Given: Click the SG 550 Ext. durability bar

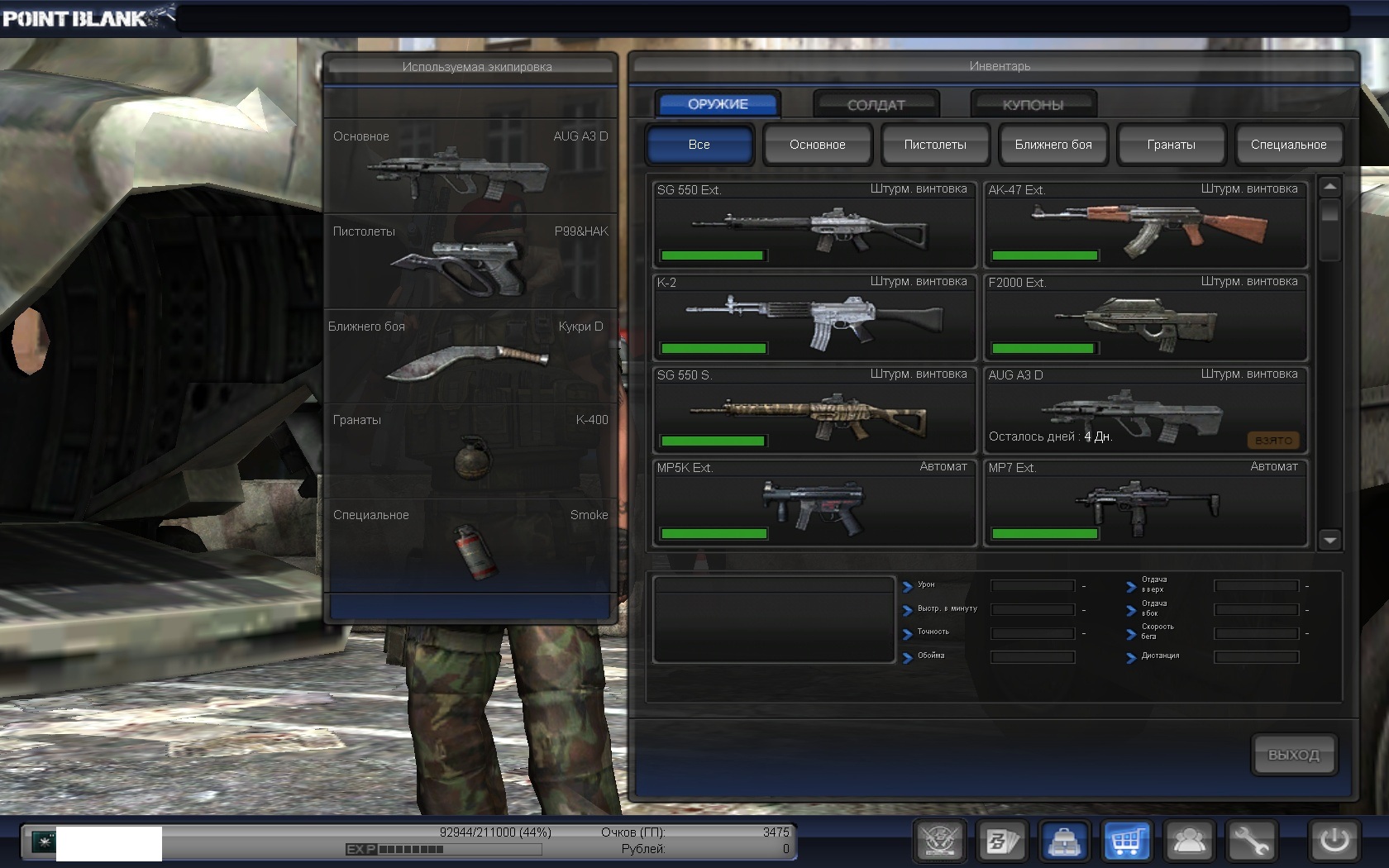Looking at the screenshot, I should tap(714, 255).
